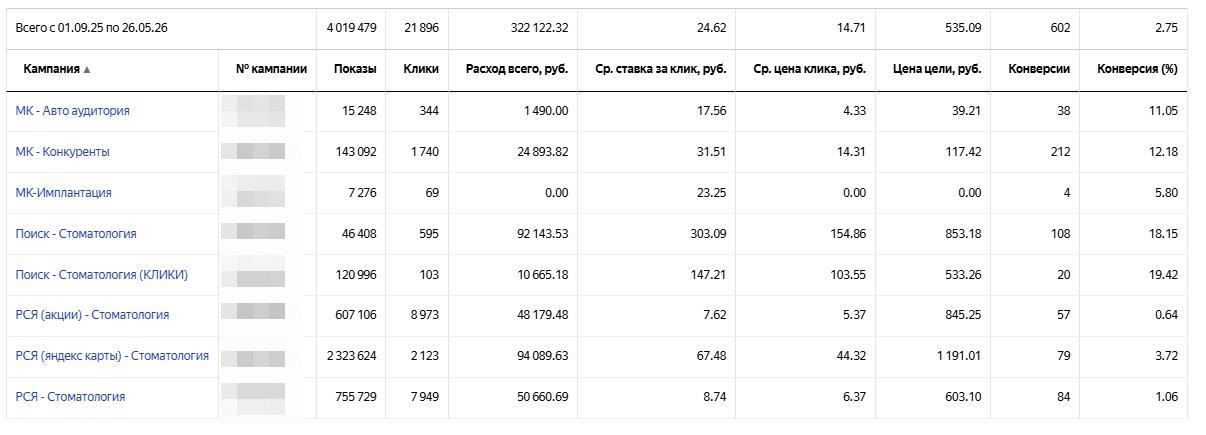1206x435 pixels.
Task: Sort by Показы column header
Action: click(355, 69)
